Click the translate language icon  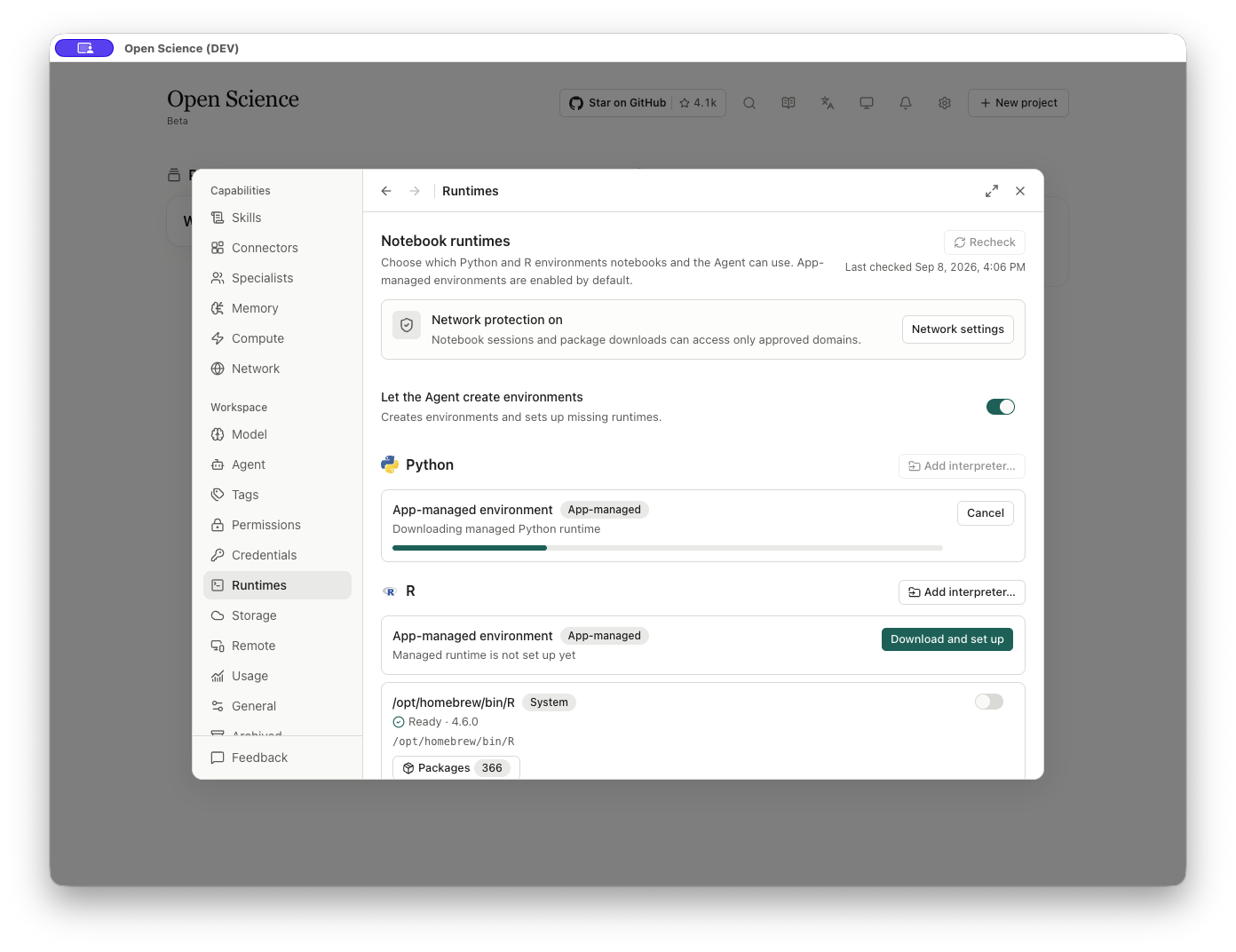828,103
